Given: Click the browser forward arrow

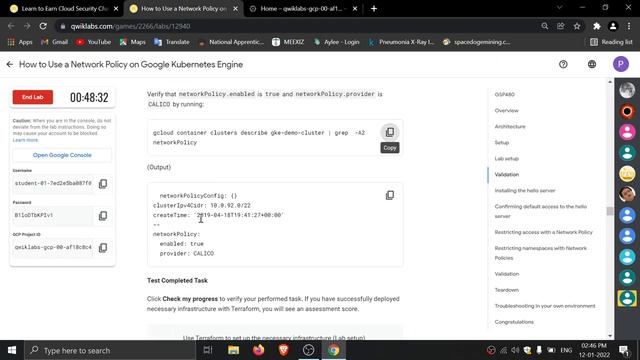Looking at the screenshot, I should (x=27, y=26).
